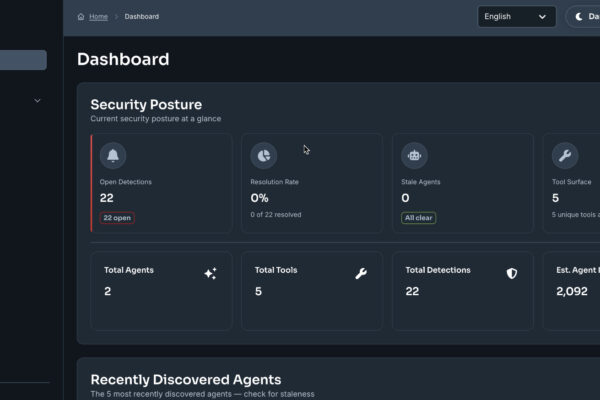Image resolution: width=600 pixels, height=400 pixels.
Task: Click the 'Tool Surface' label
Action: [x=571, y=182]
